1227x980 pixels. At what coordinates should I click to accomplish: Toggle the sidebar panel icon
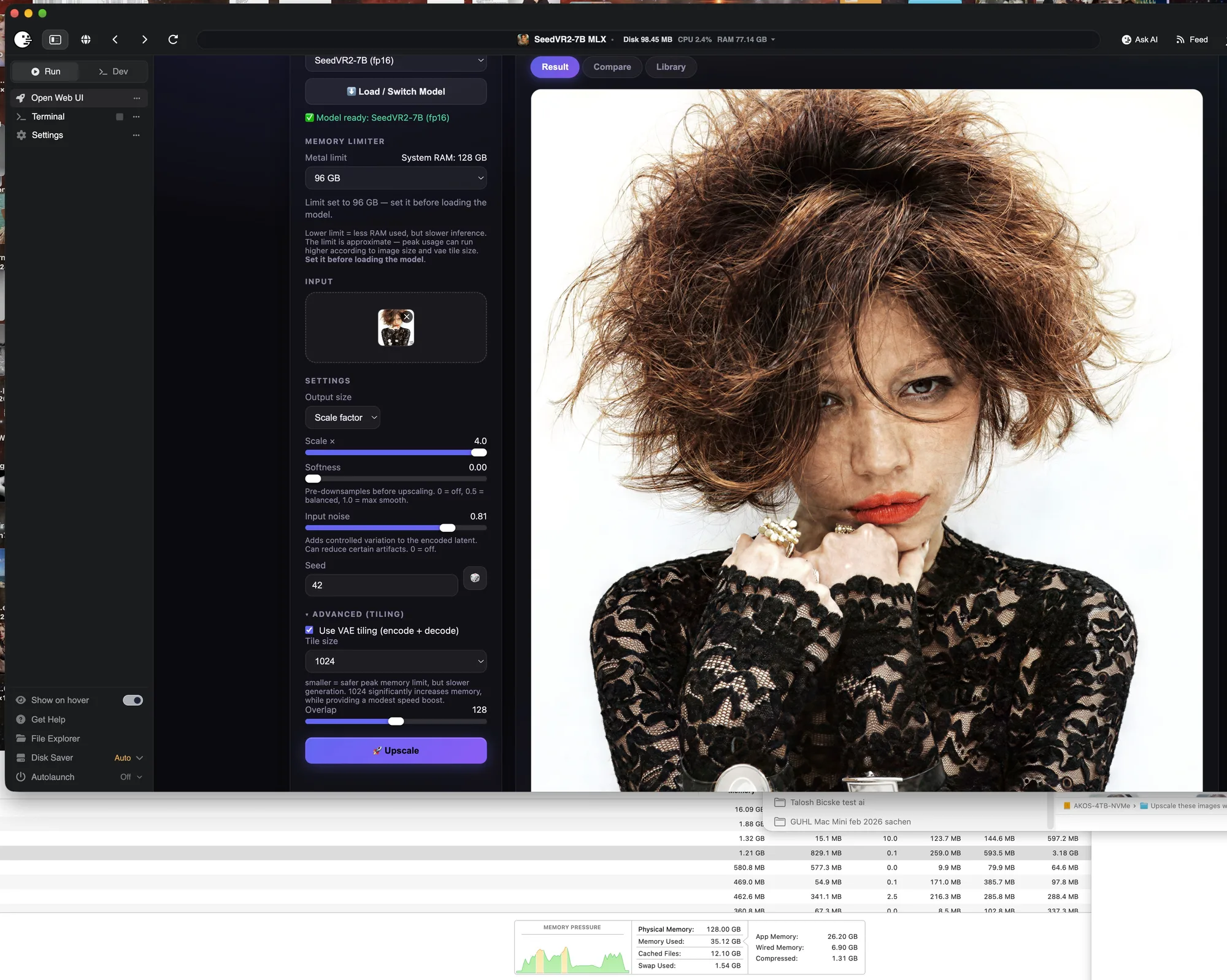(55, 39)
